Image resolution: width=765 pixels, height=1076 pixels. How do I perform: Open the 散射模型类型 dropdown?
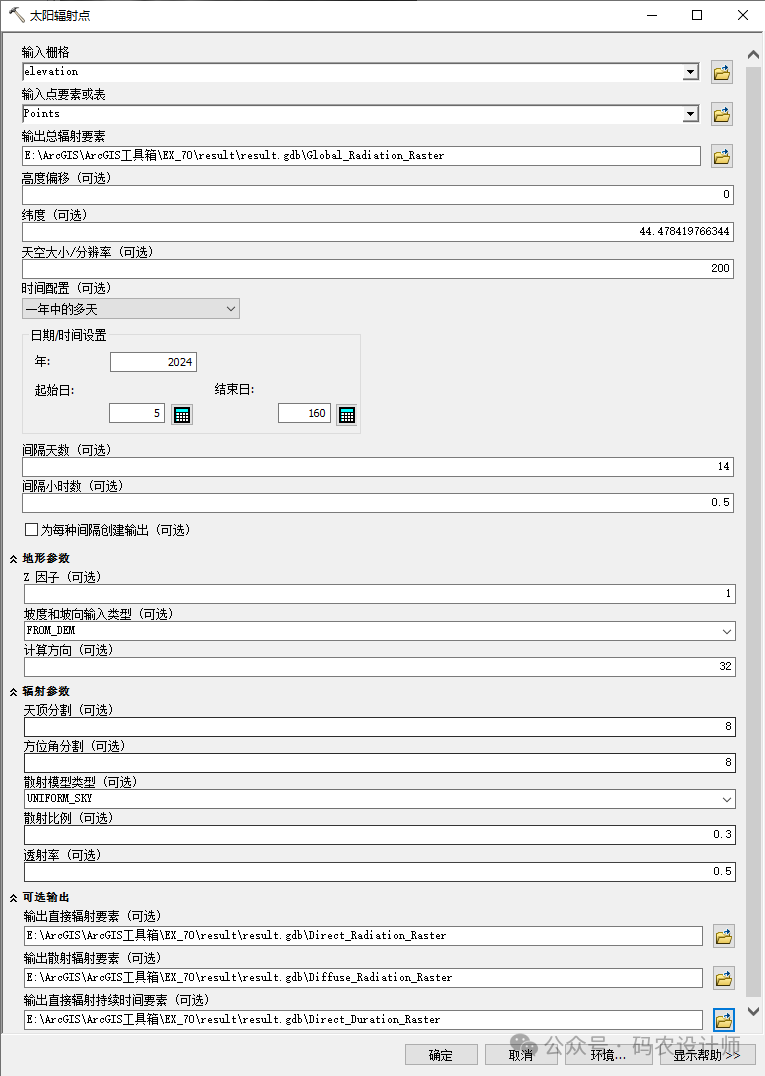click(379, 799)
